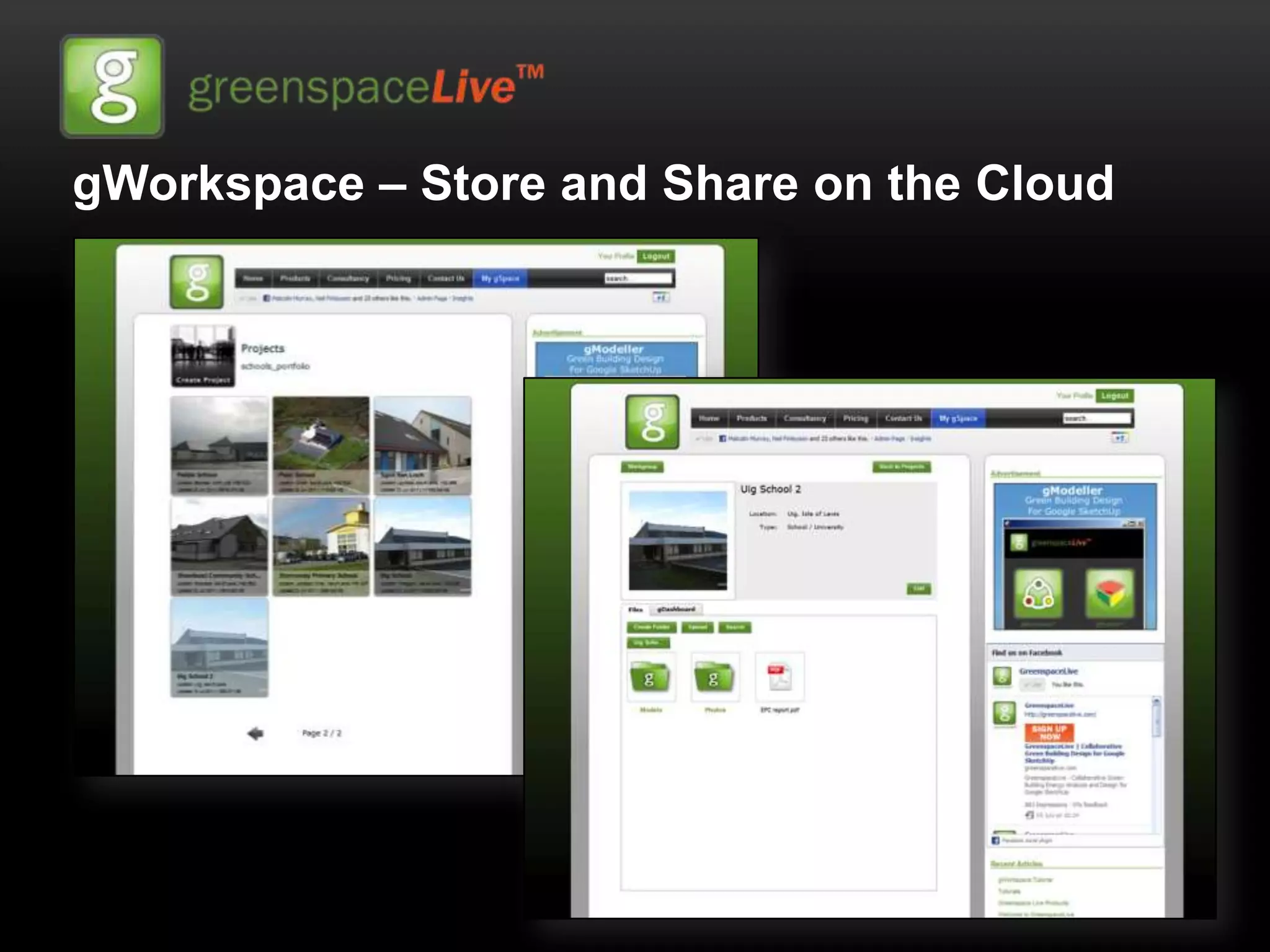Click the Facebook Like button in the widget
Viewport: 1270px width, 952px height.
(1032, 684)
